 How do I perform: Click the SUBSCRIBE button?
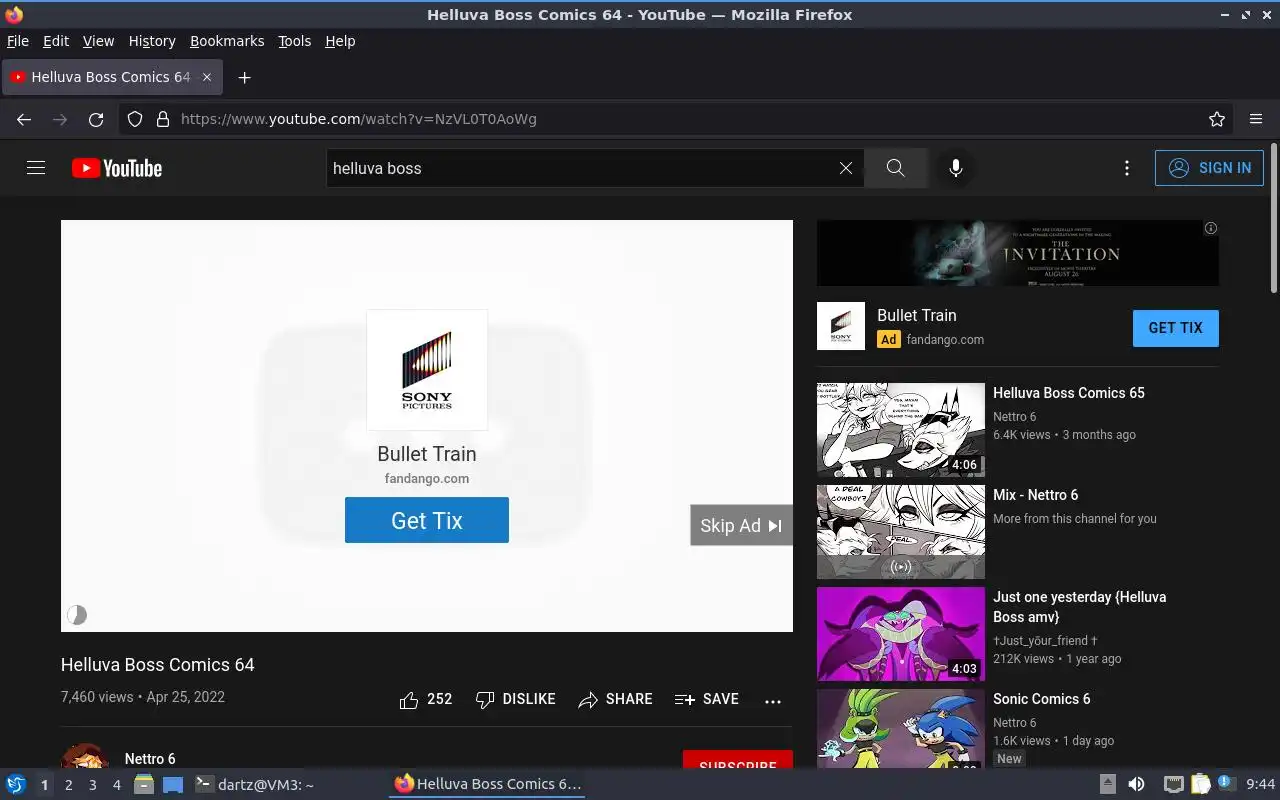(x=738, y=760)
